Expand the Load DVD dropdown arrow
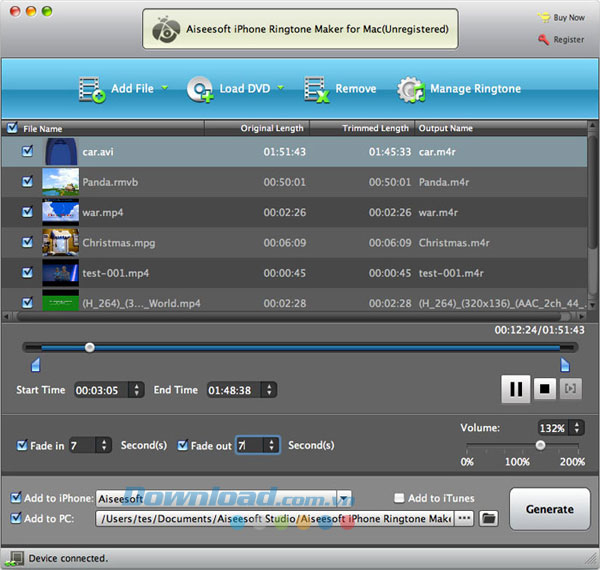Screen dimensions: 600x570 pyautogui.click(x=280, y=88)
